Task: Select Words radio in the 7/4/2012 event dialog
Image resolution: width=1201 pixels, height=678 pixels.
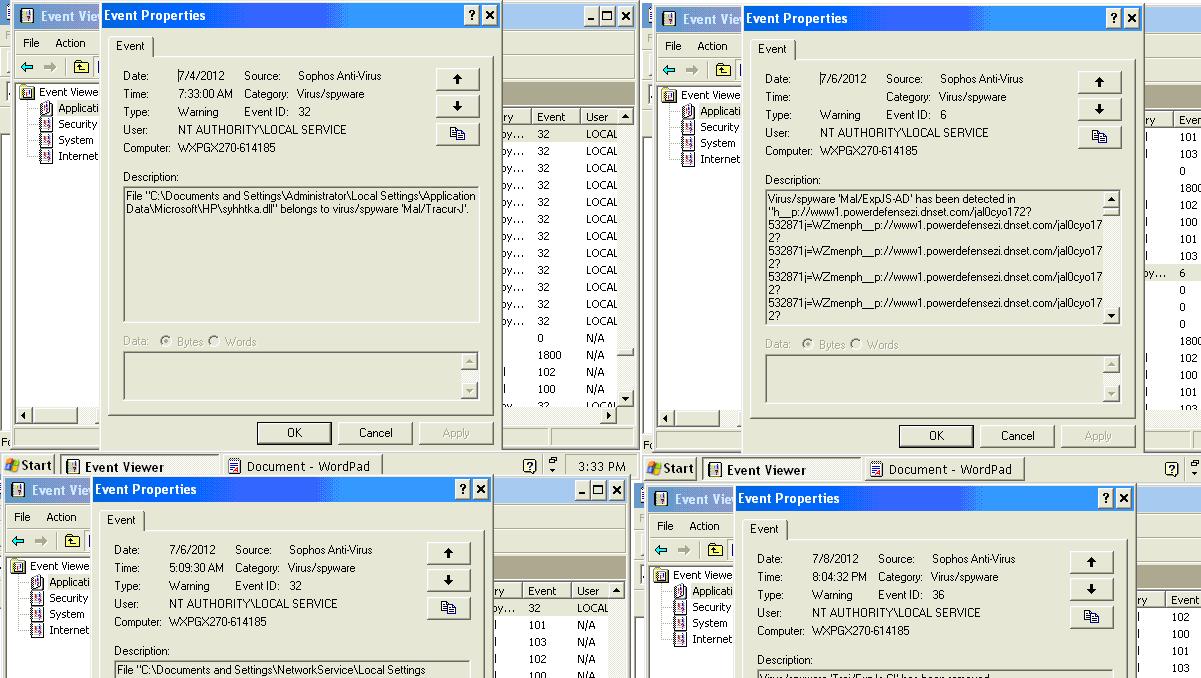Action: tap(214, 342)
